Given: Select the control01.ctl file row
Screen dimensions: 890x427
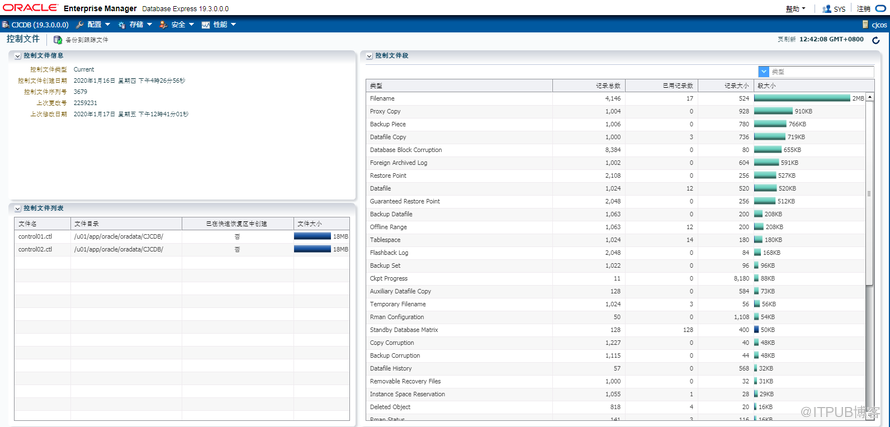Looking at the screenshot, I should tap(182, 236).
